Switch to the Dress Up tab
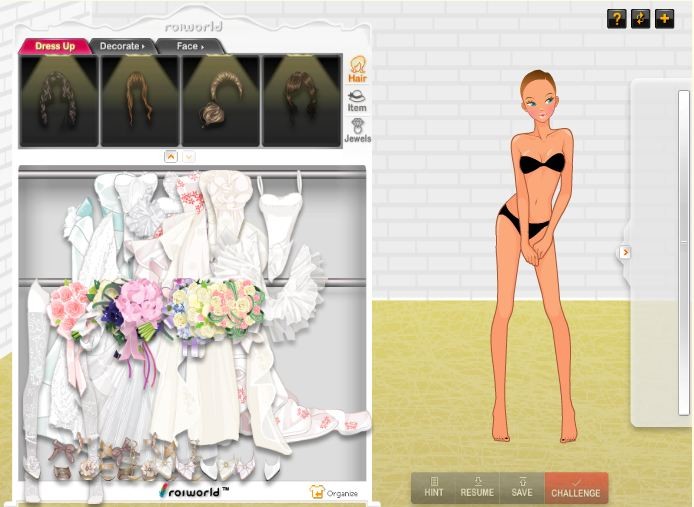Screen dimensions: 694x507 click(55, 46)
